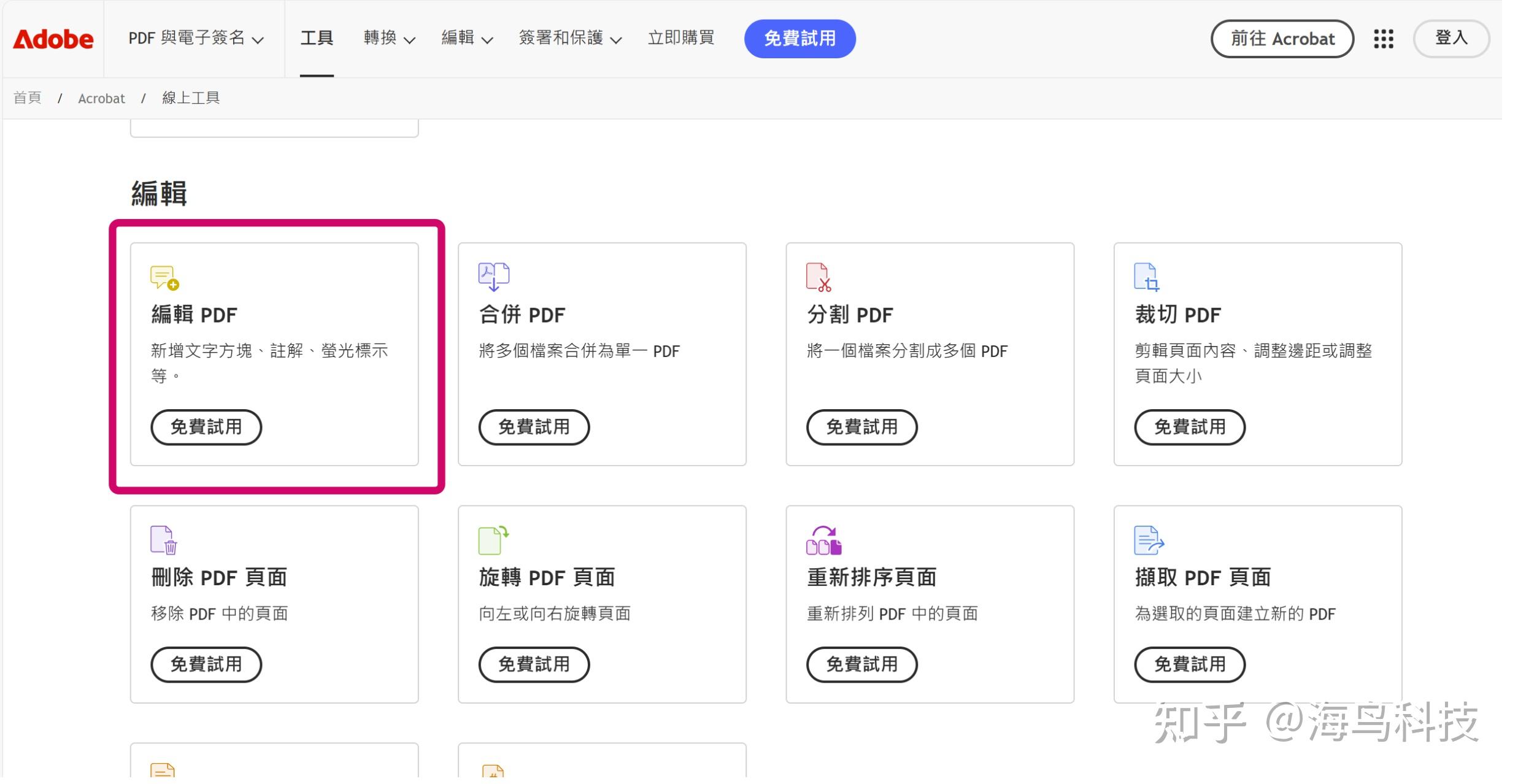Click the 重新排序頁面 reorder icon
The image size is (1518, 784).
(823, 540)
